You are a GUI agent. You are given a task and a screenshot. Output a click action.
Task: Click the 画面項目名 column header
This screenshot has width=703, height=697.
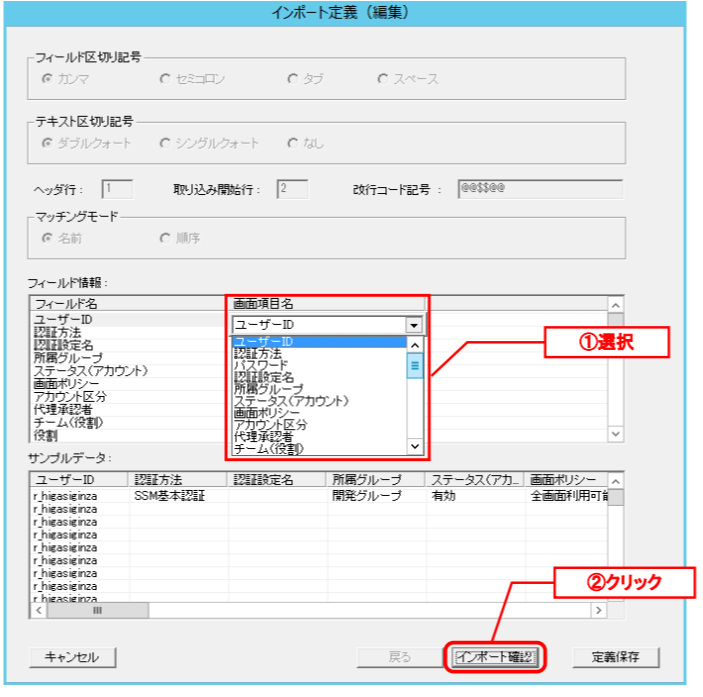[326, 304]
